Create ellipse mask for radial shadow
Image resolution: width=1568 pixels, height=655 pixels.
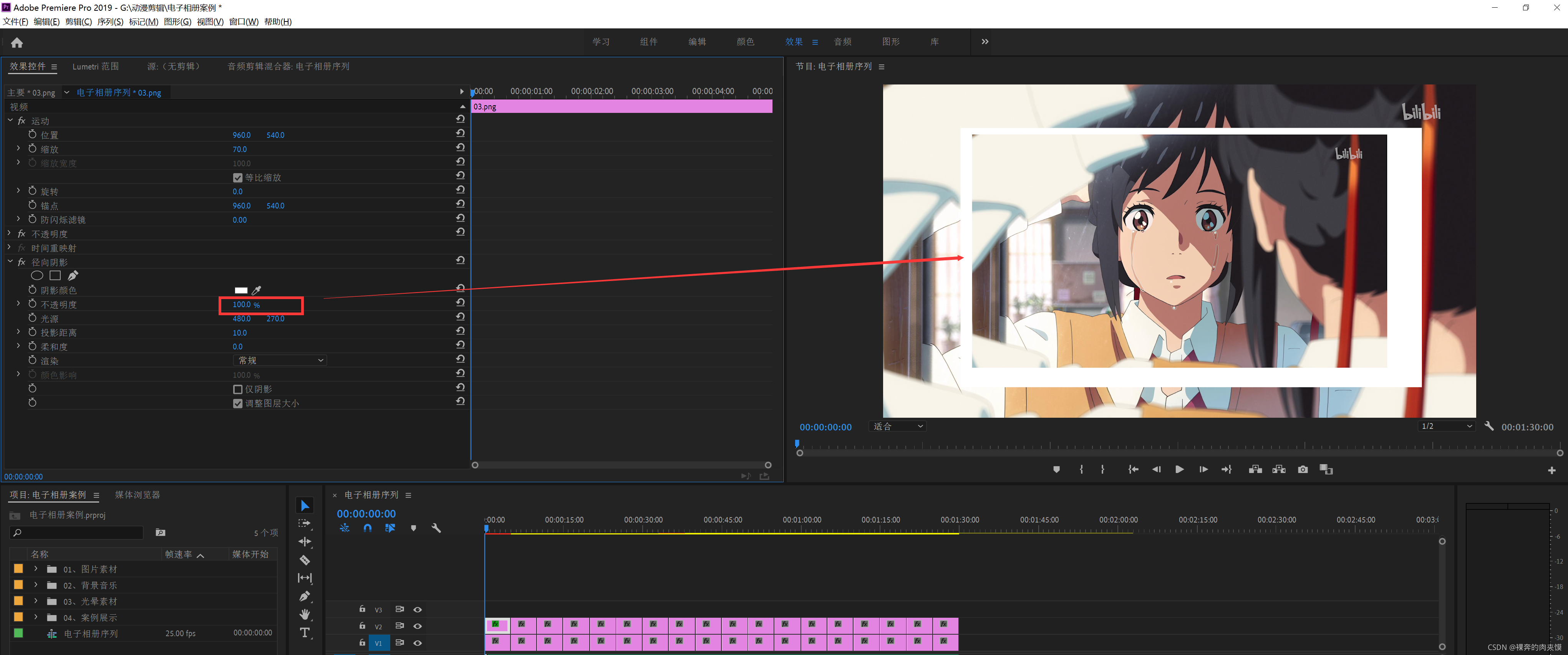coord(36,276)
